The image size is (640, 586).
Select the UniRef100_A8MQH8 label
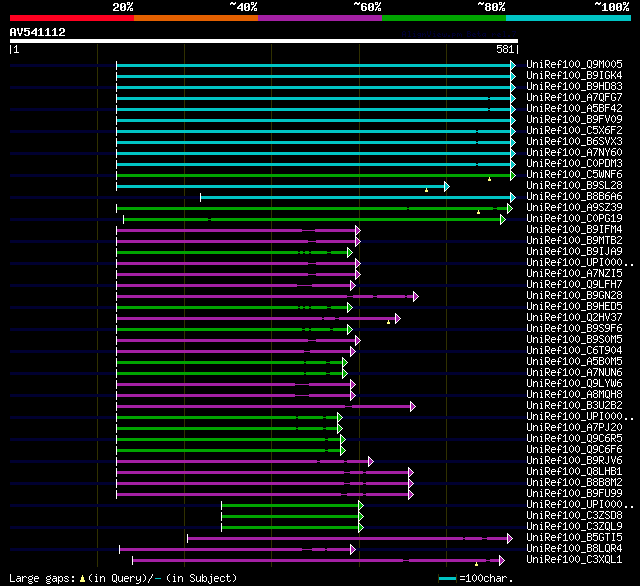574,395
